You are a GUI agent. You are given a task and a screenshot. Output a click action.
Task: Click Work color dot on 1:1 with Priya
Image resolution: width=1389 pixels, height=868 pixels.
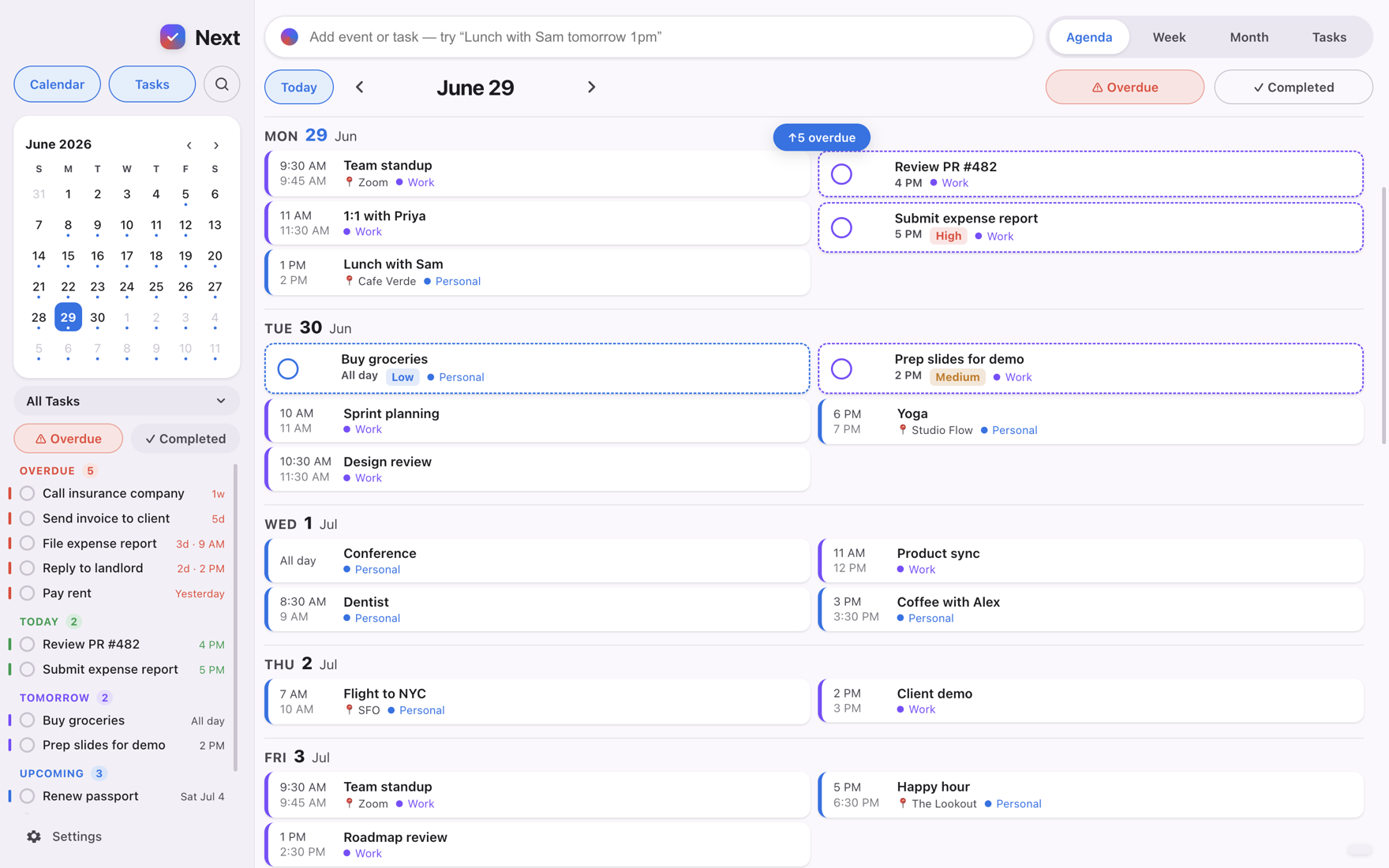(347, 232)
